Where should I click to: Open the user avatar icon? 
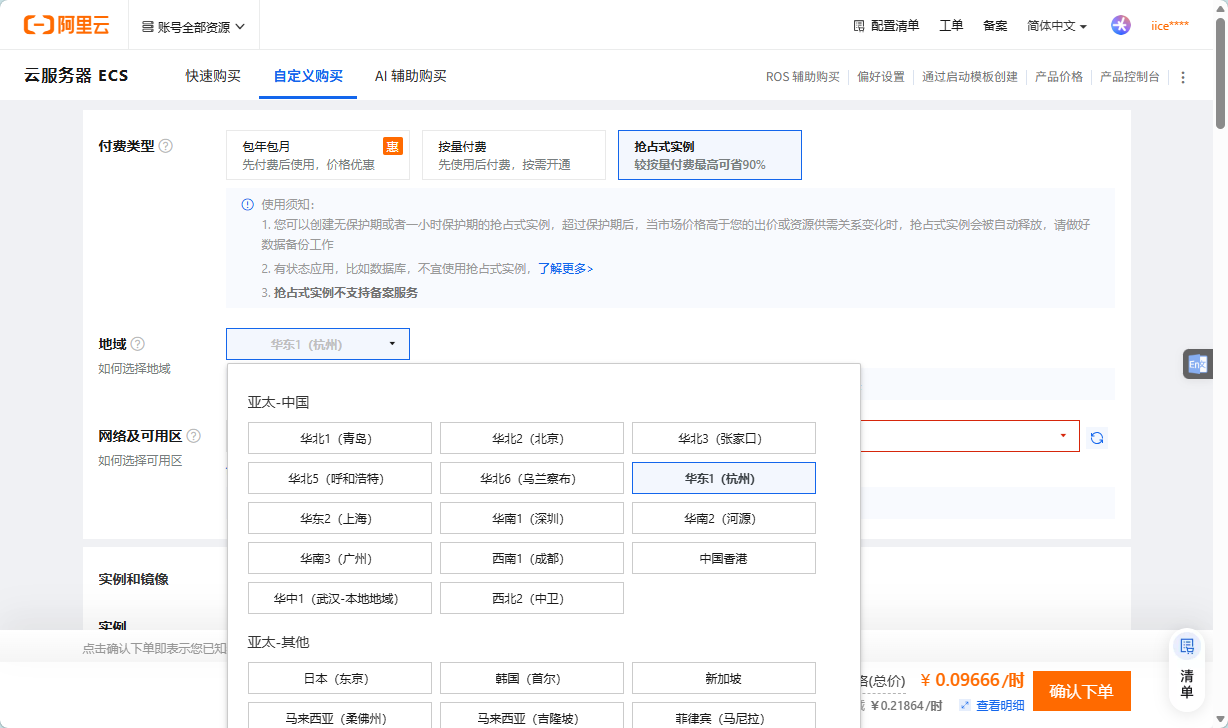coord(1121,25)
